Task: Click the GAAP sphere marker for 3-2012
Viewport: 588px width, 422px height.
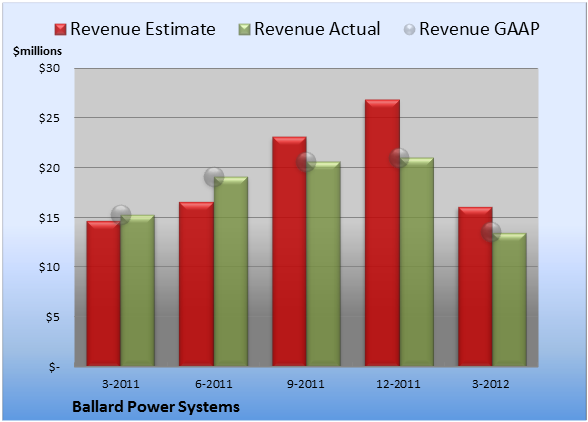Action: pos(491,232)
